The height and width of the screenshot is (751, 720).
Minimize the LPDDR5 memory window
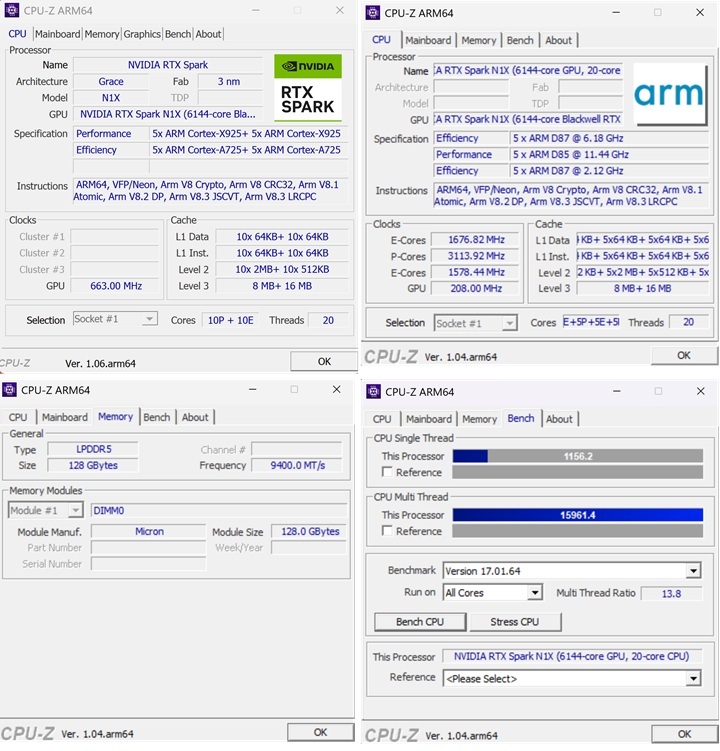(252, 390)
